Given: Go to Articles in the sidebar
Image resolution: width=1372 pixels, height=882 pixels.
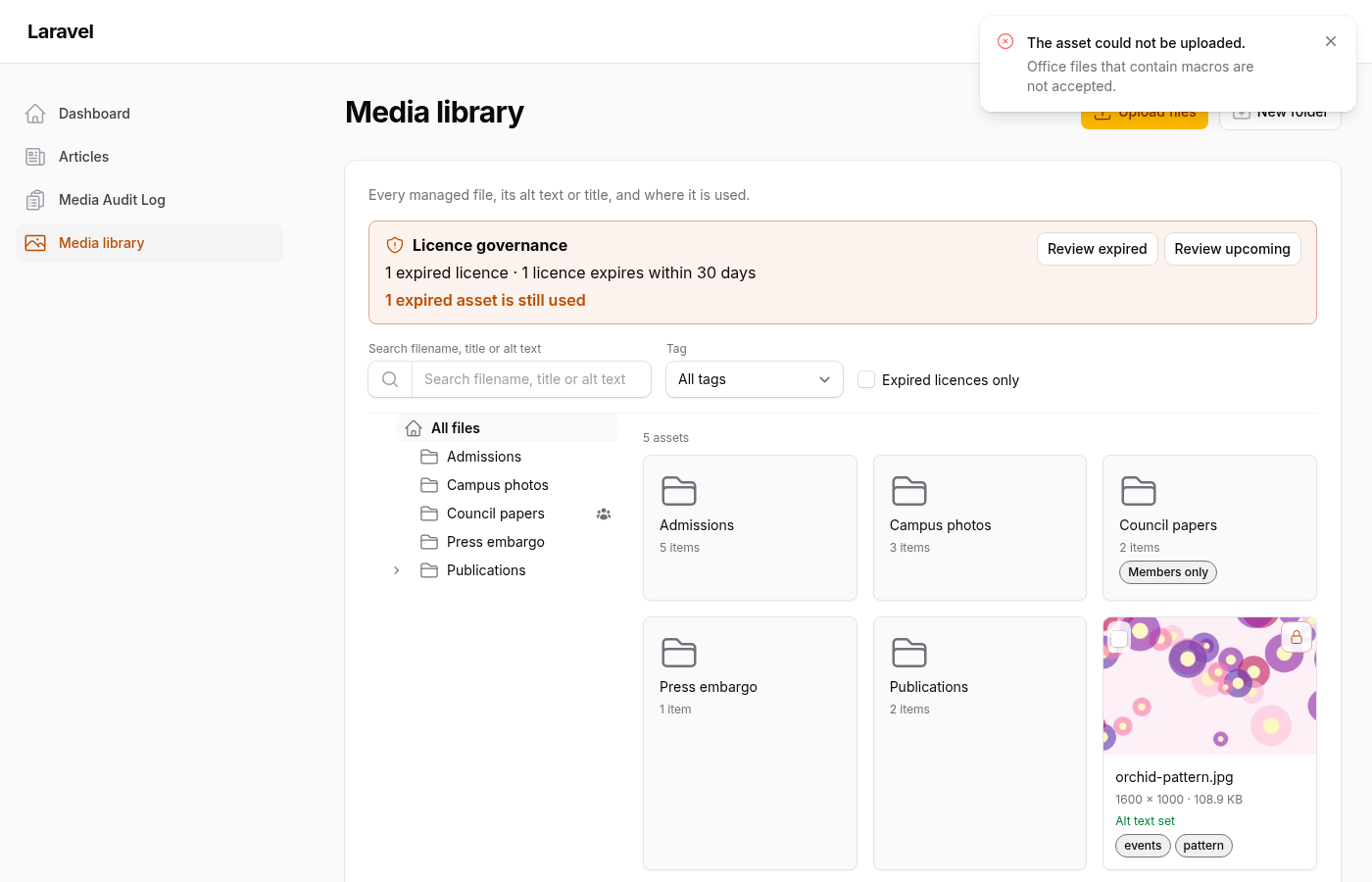Looking at the screenshot, I should (x=149, y=157).
